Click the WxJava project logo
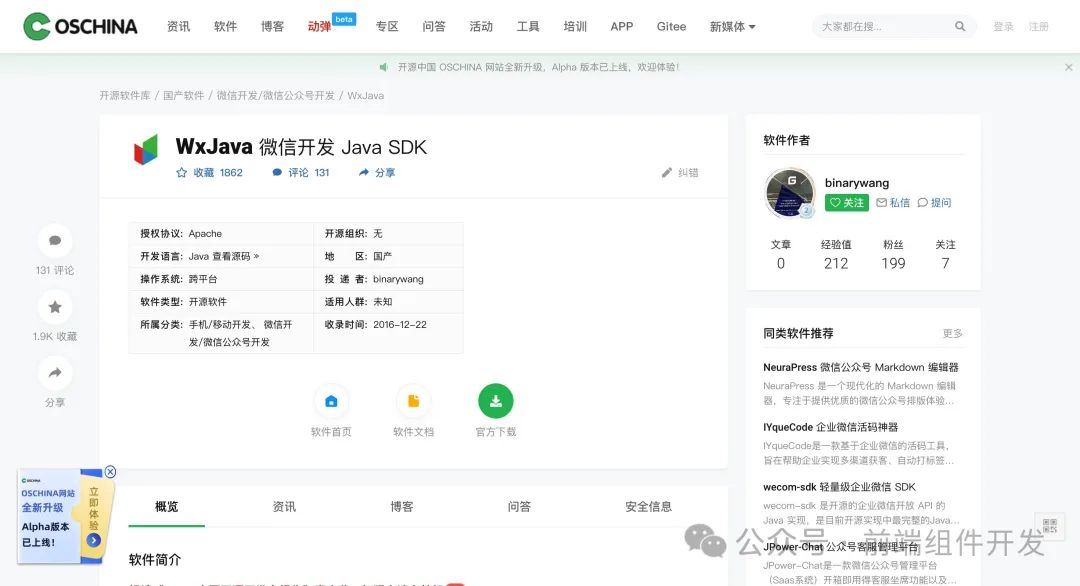This screenshot has height=586, width=1080. 145,149
